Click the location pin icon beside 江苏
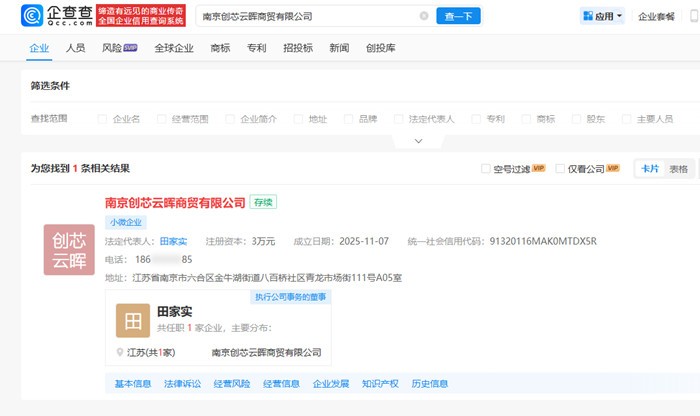Screen dimensions: 700x416 point(120,352)
